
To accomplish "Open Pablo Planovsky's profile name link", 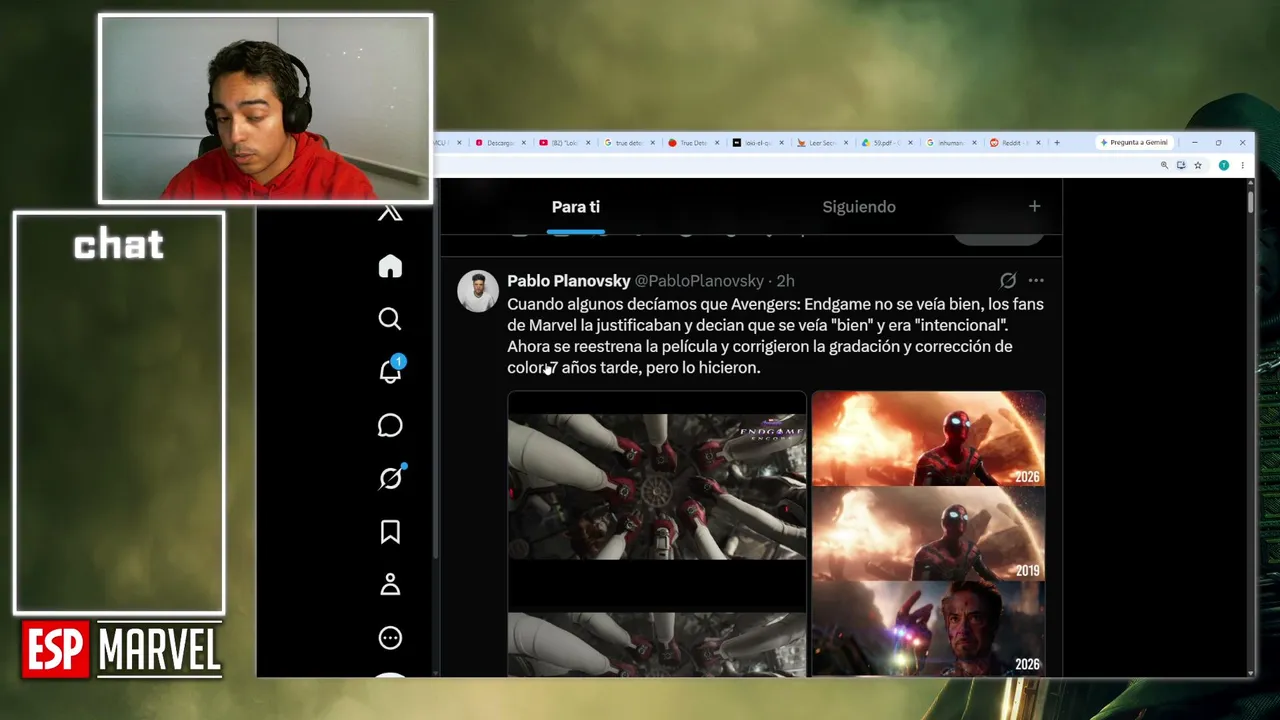I will tap(568, 281).
